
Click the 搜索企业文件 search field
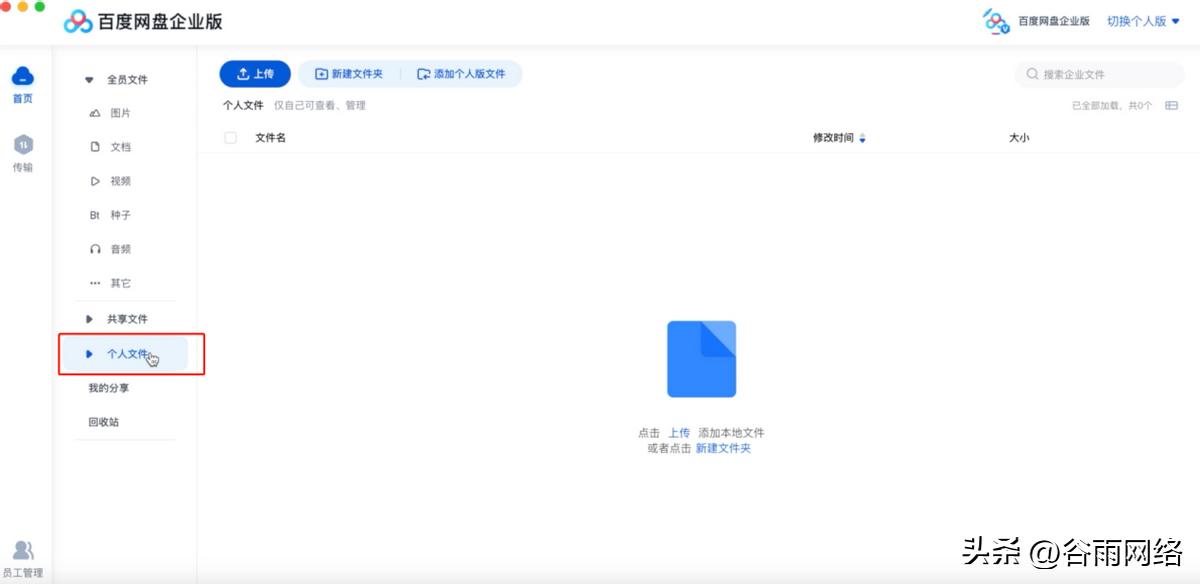click(1097, 74)
